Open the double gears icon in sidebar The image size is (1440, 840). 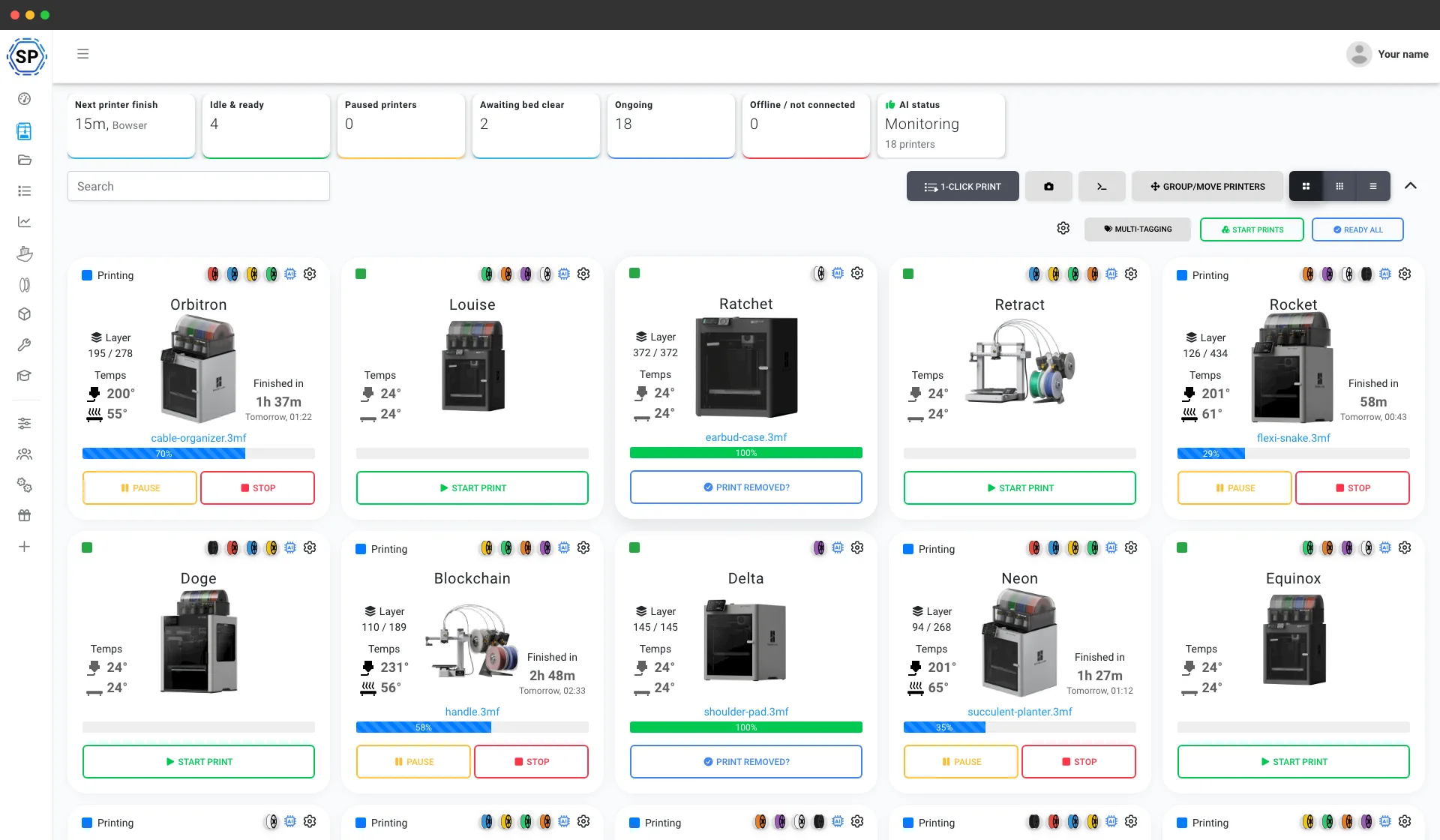coord(24,485)
